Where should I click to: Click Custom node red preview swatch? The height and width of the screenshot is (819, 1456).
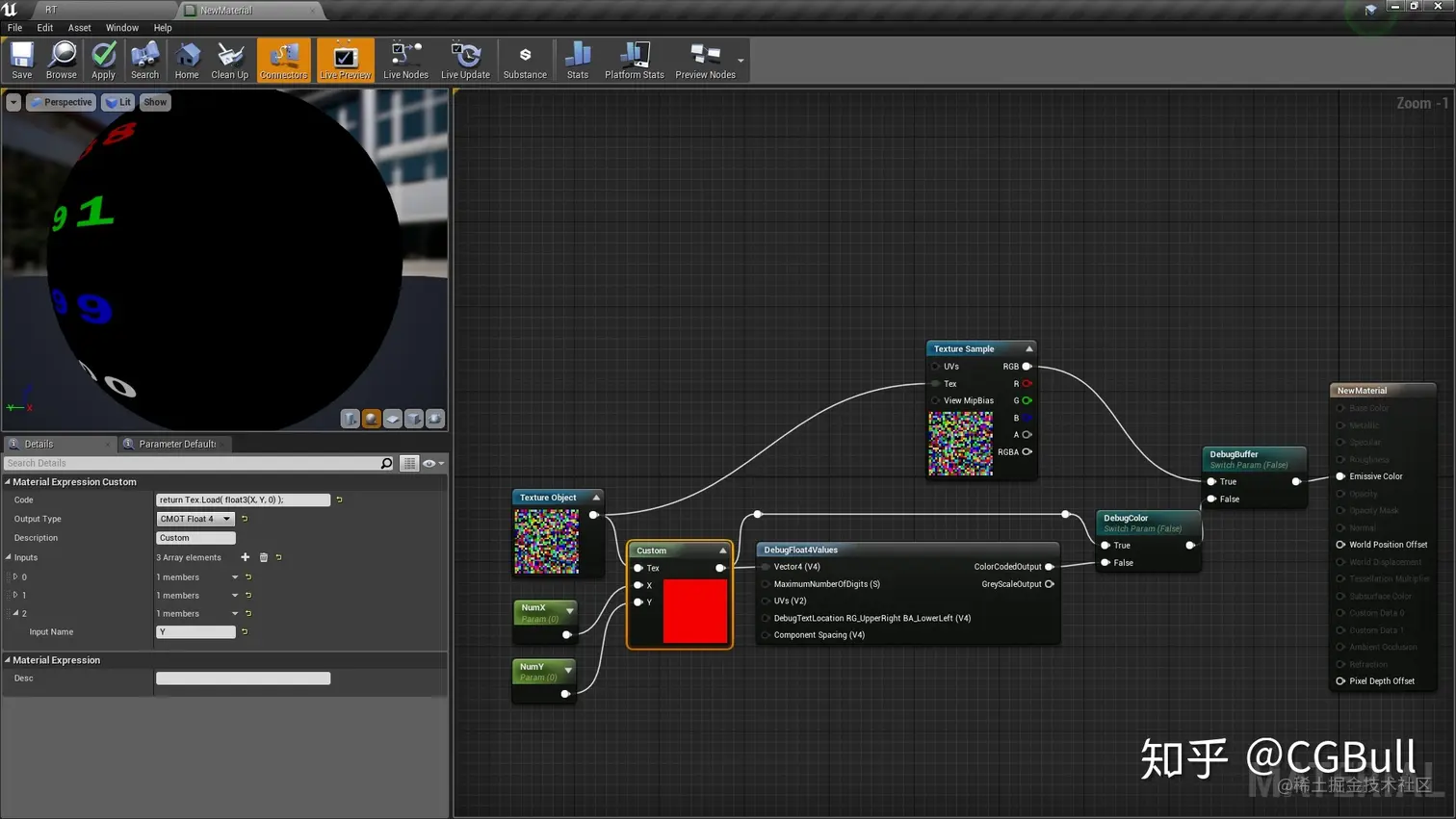tap(695, 611)
